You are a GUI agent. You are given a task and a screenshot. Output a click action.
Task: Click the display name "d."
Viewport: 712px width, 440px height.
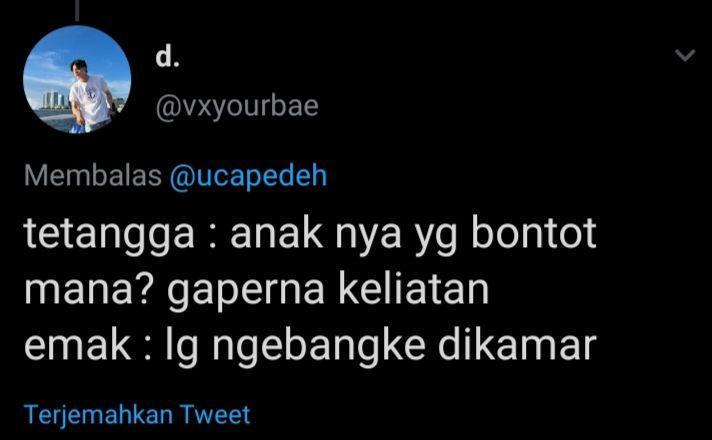(167, 57)
